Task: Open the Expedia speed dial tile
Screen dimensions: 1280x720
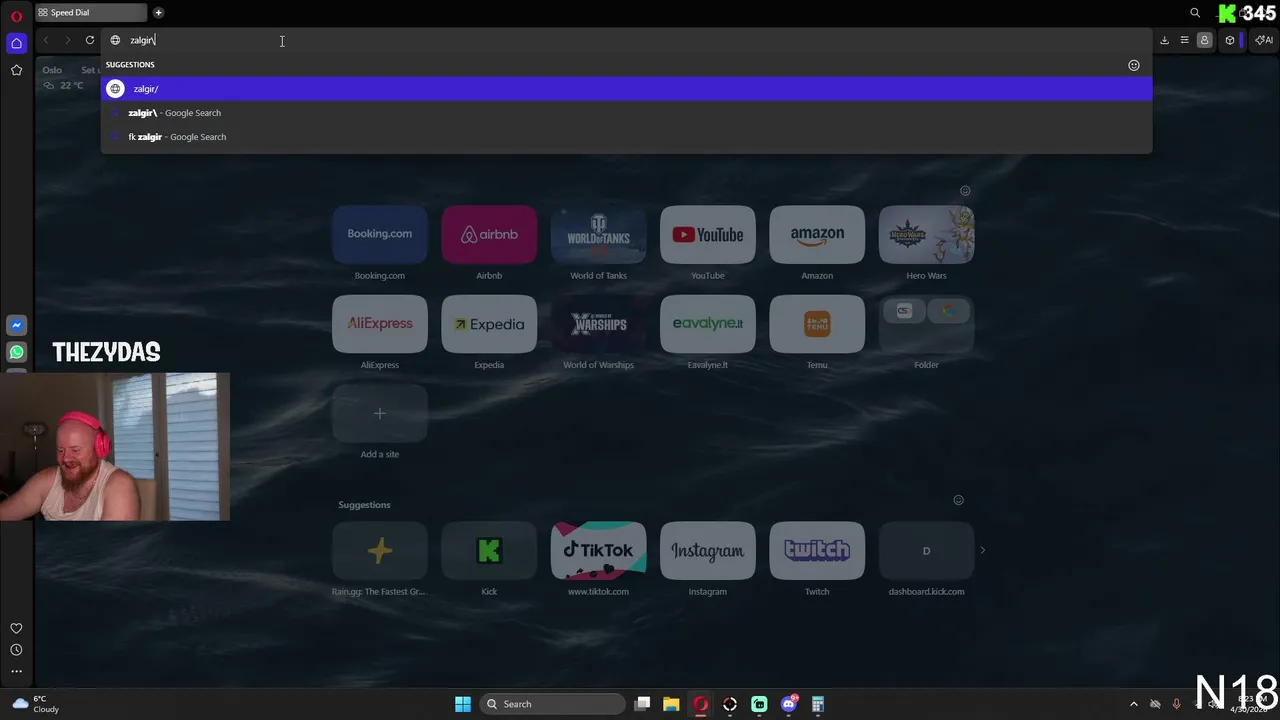Action: coord(489,324)
